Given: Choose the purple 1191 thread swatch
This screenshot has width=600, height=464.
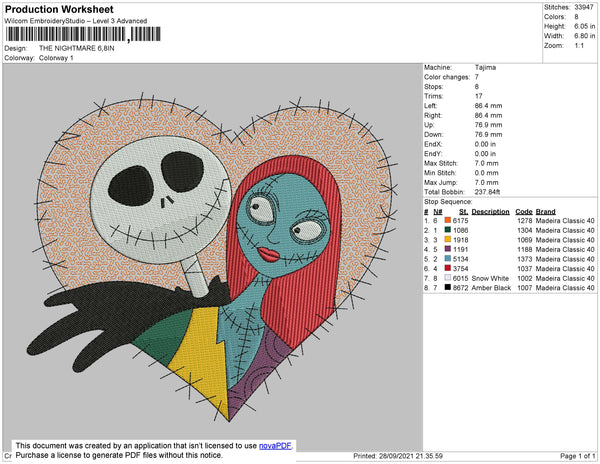Looking at the screenshot, I should point(448,249).
